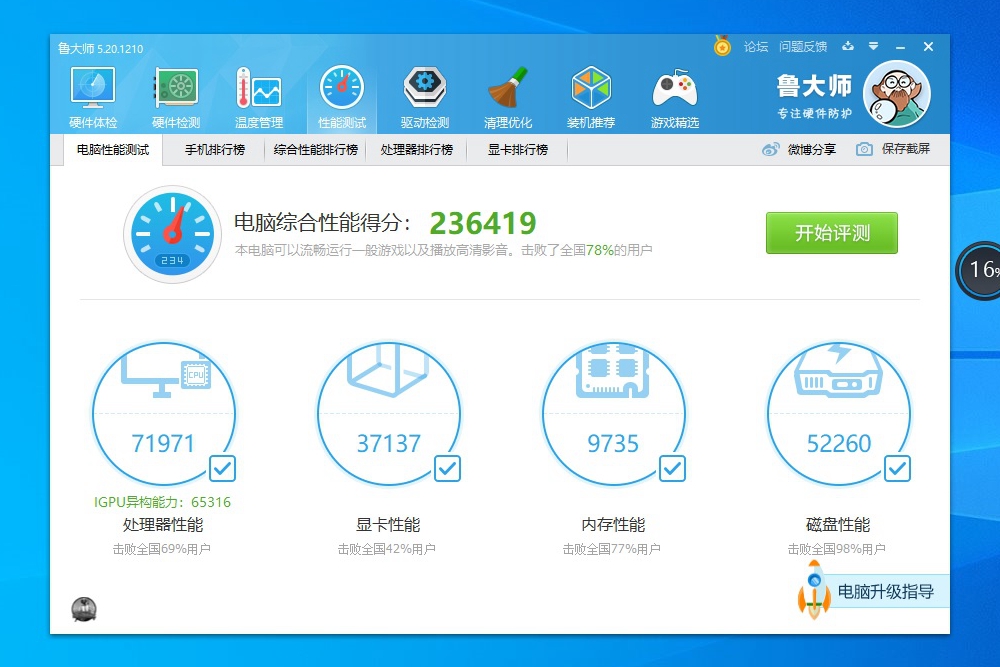Open 温度管理 temperature management
1000x667 pixels.
point(259,98)
